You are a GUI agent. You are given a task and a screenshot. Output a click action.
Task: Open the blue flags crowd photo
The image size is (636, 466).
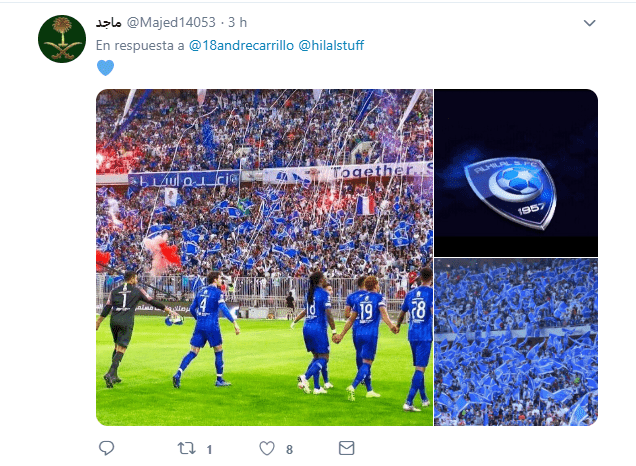516,342
